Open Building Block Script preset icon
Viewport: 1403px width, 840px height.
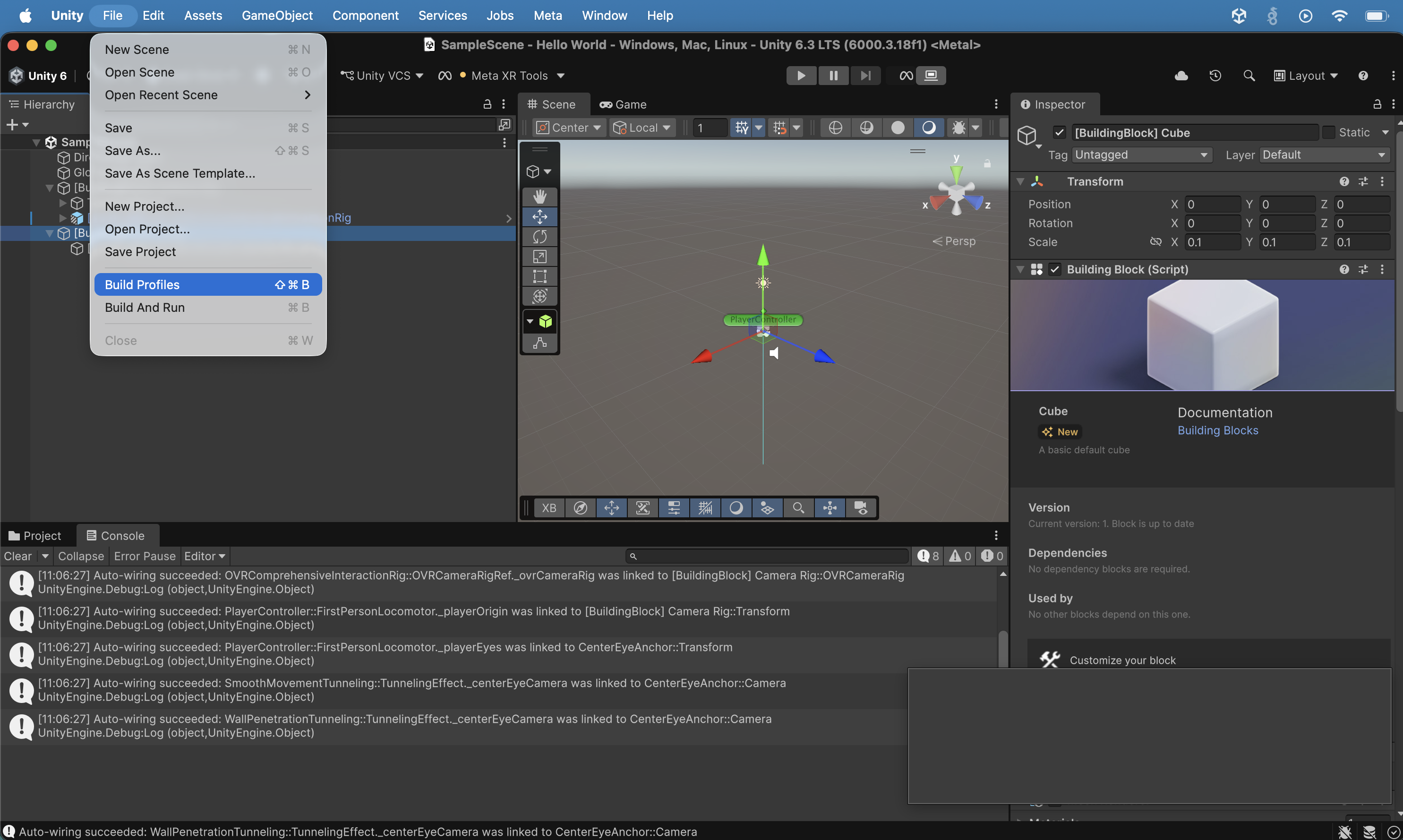tap(1363, 269)
